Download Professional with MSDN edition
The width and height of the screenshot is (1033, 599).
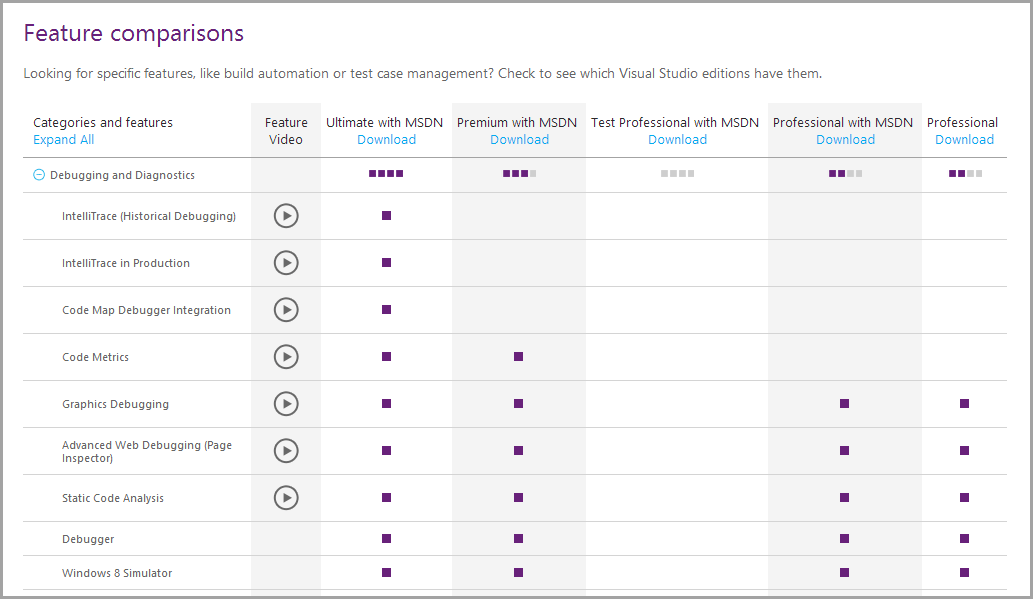tap(845, 140)
